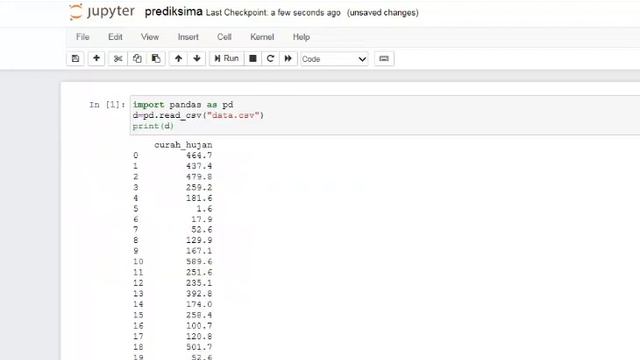Open the Cell menu
Viewport: 640px width, 360px height.
point(224,37)
